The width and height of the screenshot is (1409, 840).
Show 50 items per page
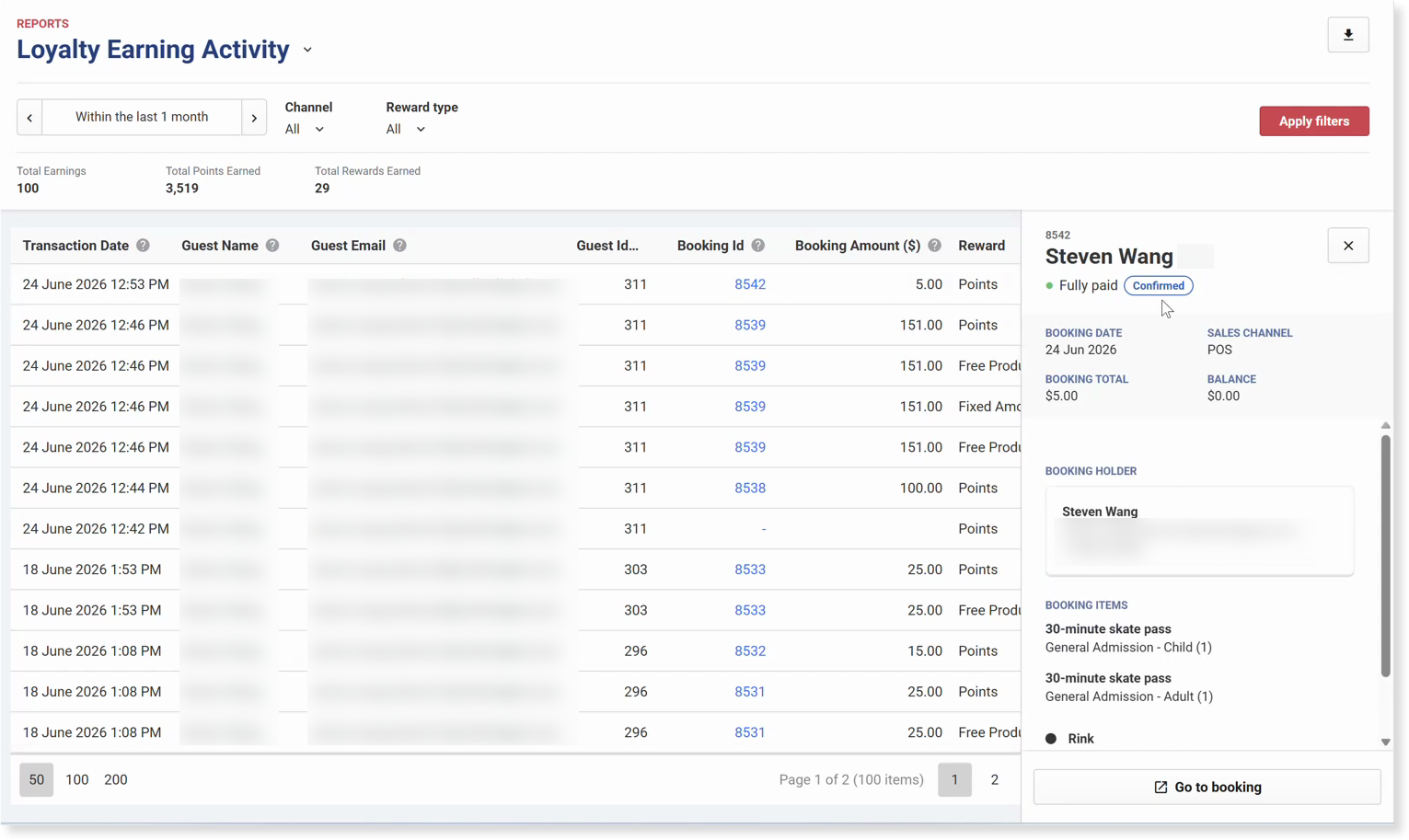pos(37,780)
